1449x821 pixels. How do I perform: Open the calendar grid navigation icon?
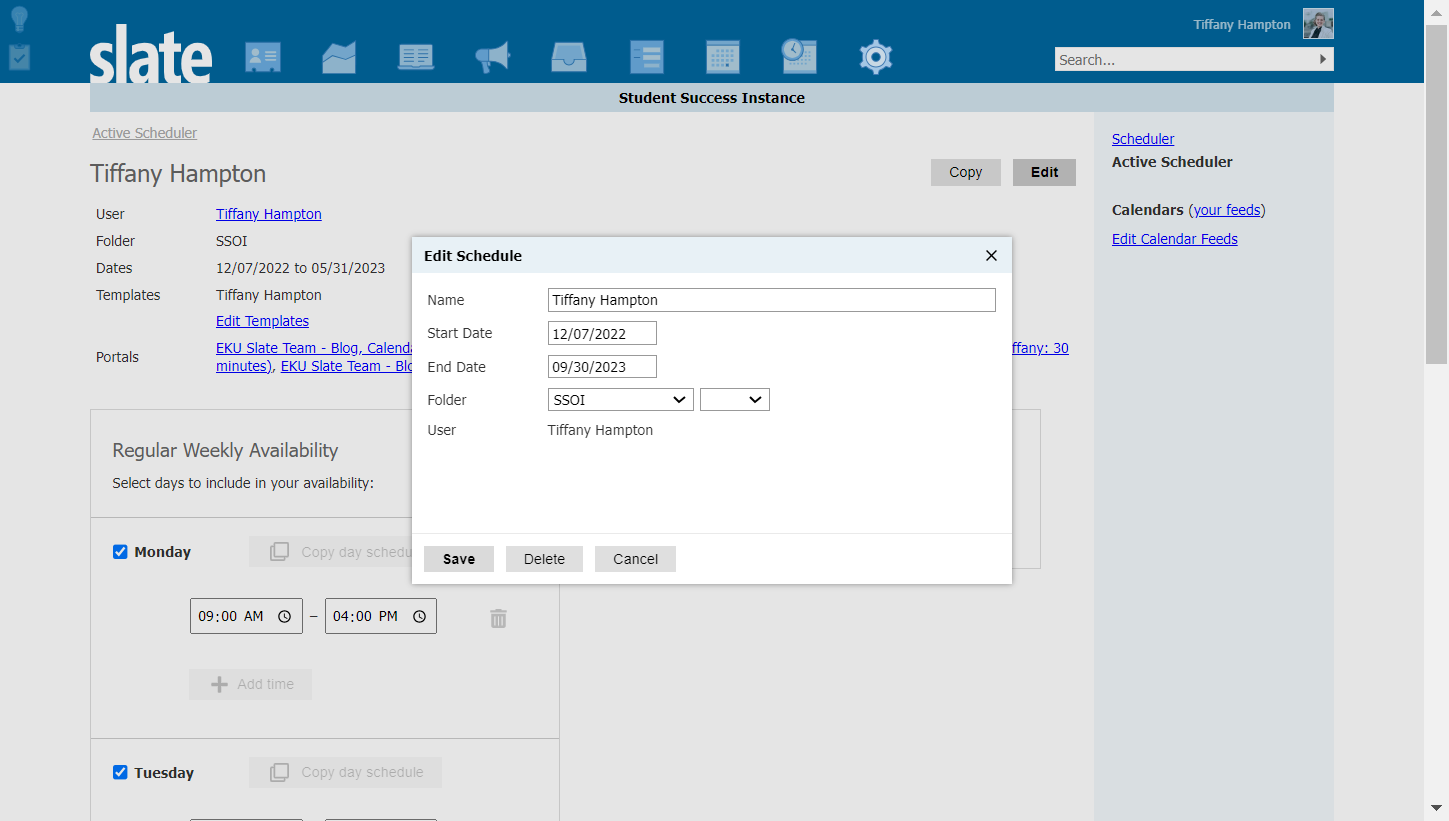point(723,57)
